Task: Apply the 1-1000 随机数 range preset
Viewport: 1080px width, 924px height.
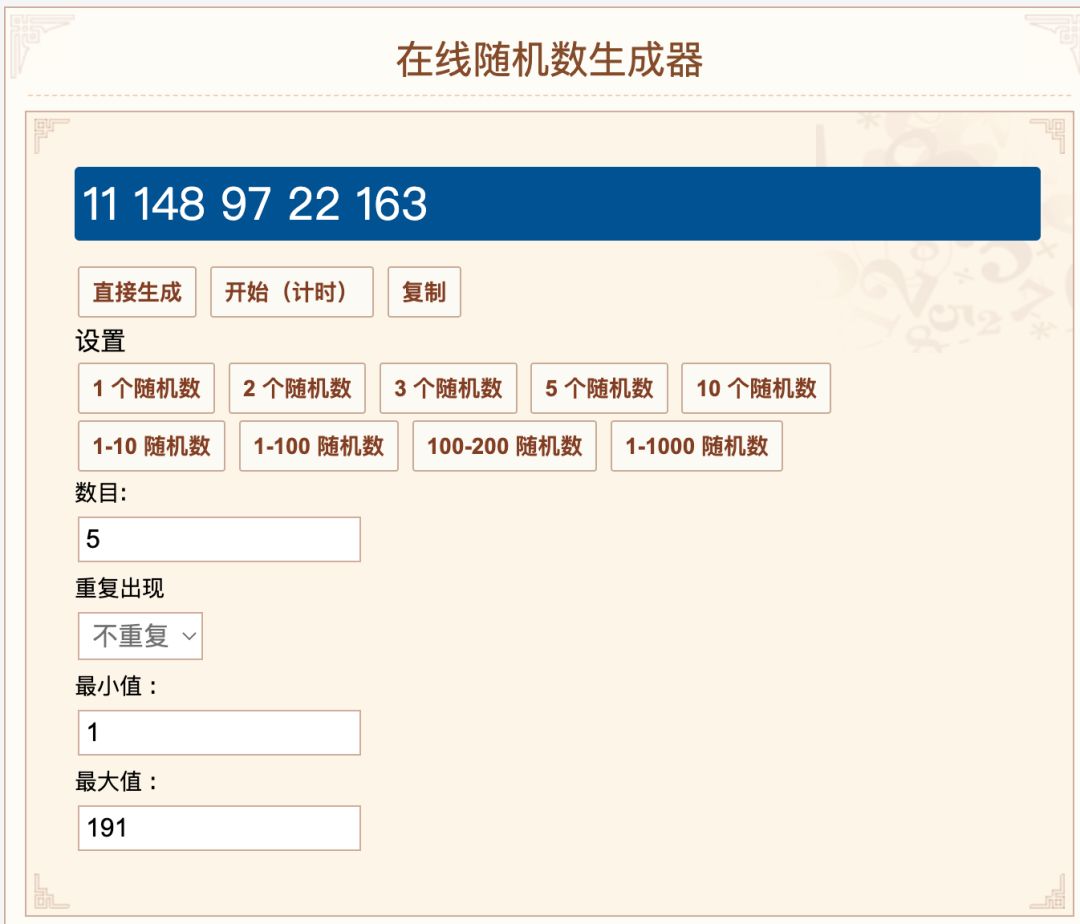Action: (697, 446)
